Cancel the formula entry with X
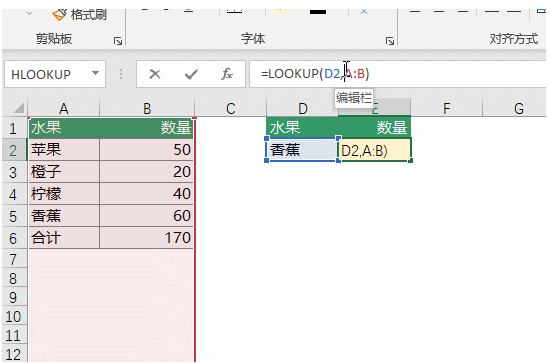The height and width of the screenshot is (363, 550). tap(155, 74)
